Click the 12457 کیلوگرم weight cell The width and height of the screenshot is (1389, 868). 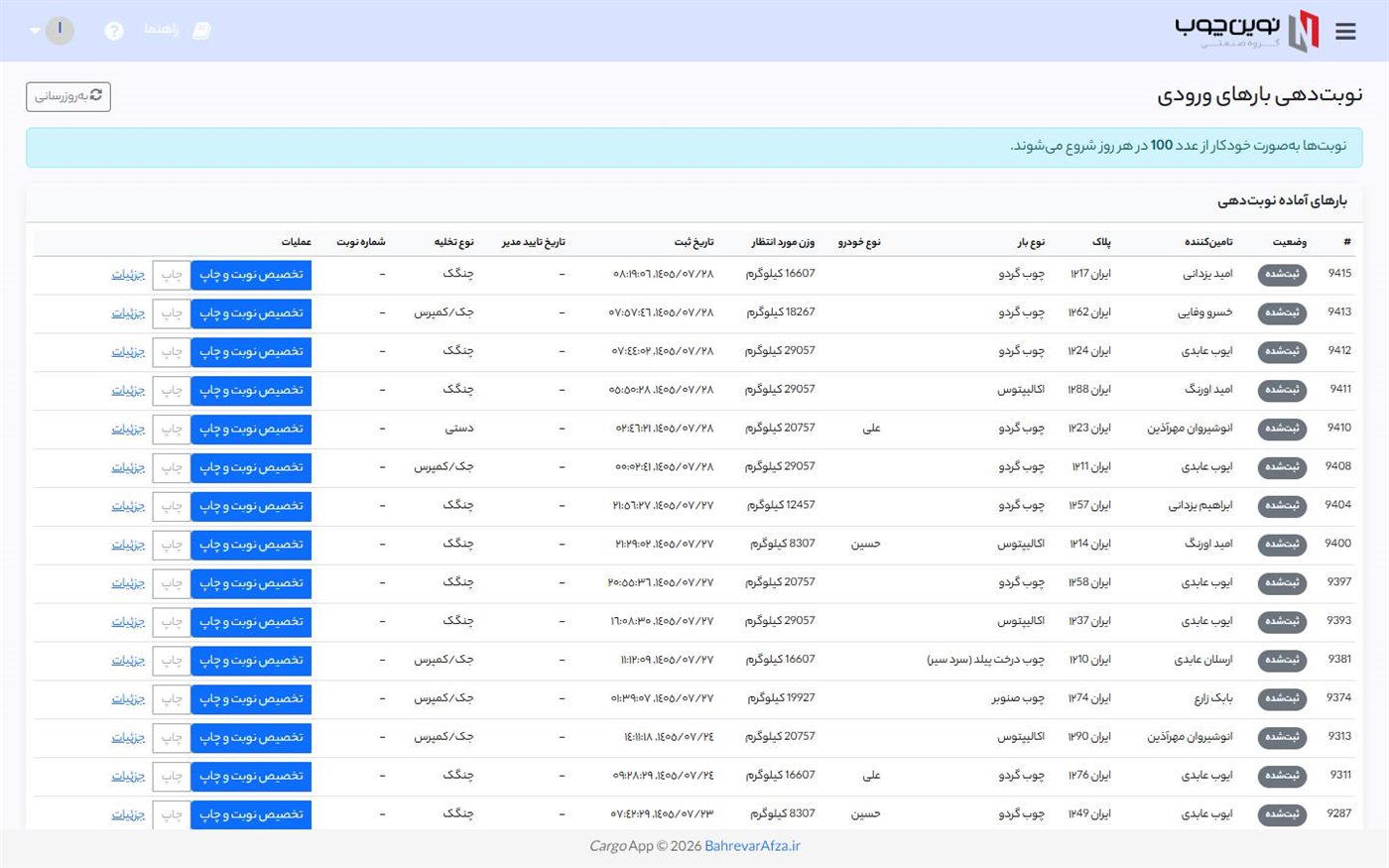pos(781,505)
